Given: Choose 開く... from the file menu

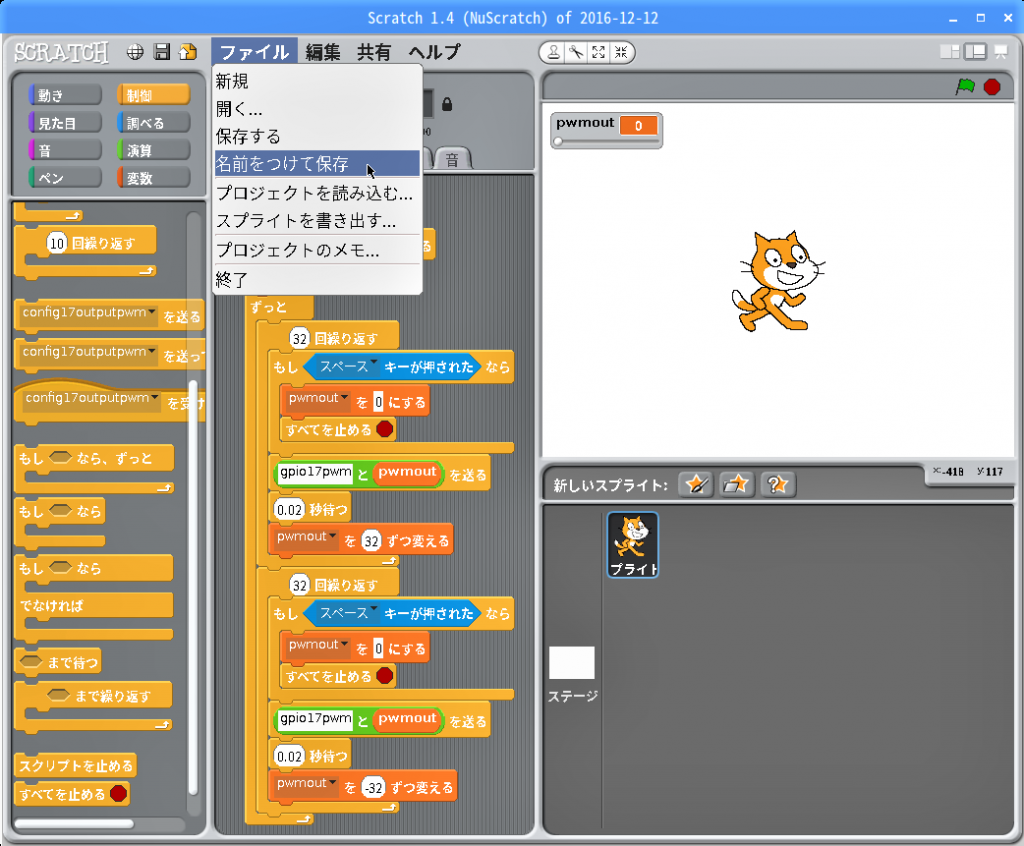Looking at the screenshot, I should 317,108.
